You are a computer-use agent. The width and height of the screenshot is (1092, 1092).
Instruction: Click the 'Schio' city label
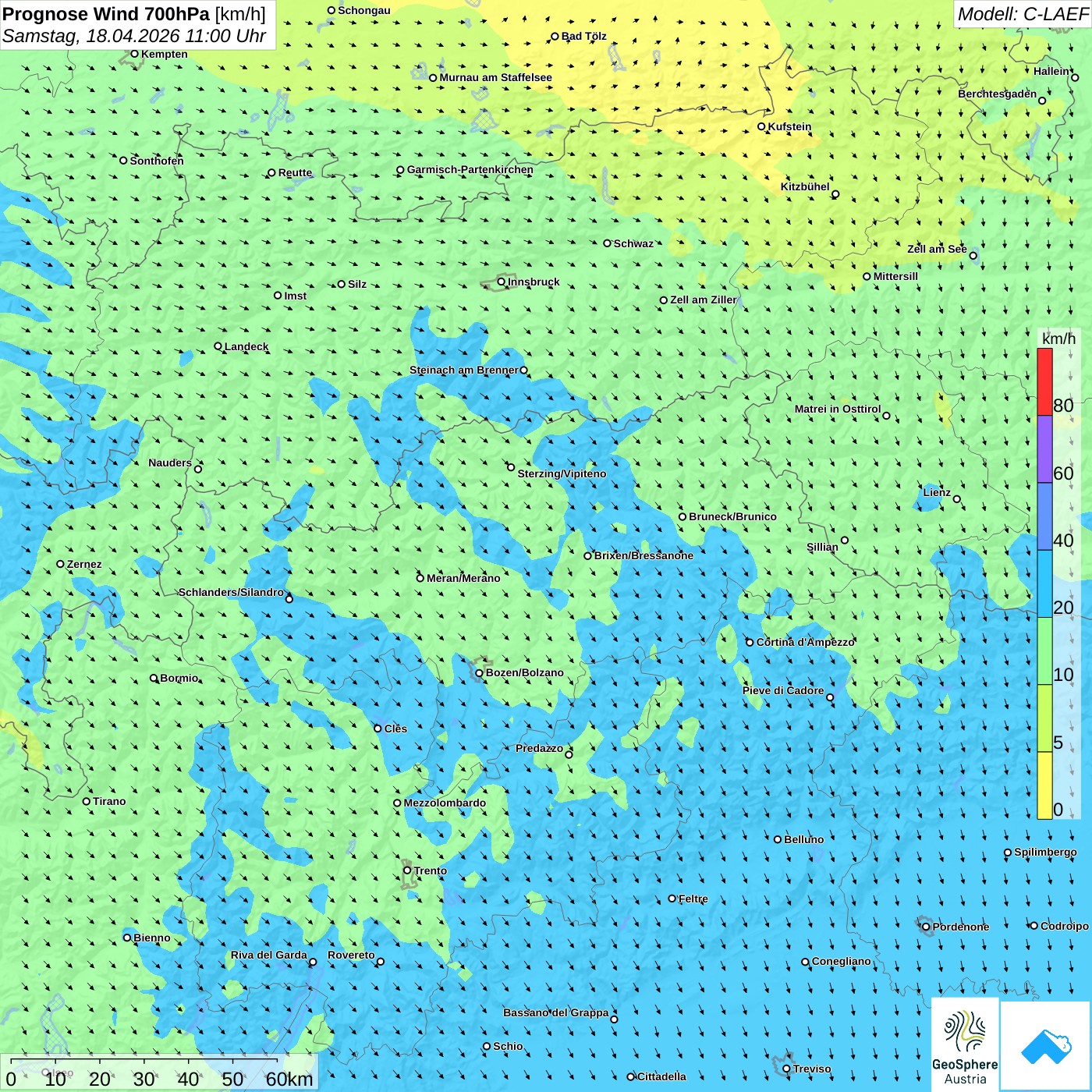(508, 1046)
